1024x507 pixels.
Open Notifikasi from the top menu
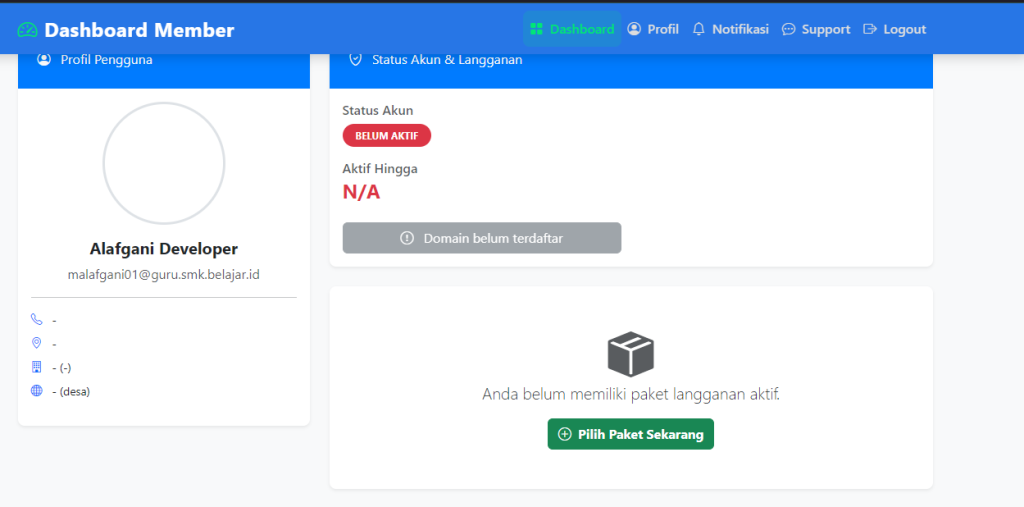[730, 29]
